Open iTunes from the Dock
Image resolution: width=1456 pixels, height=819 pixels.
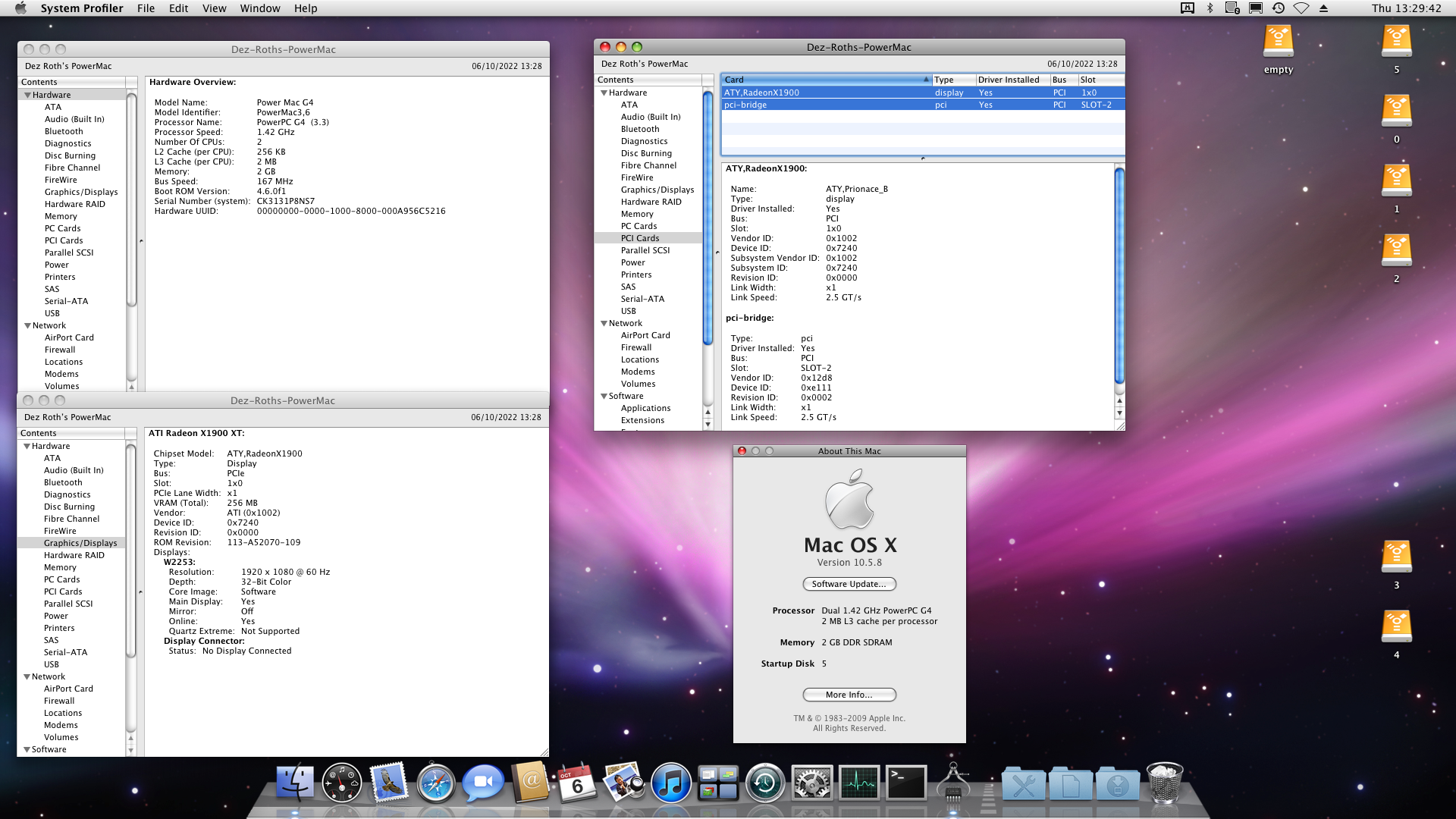(670, 783)
